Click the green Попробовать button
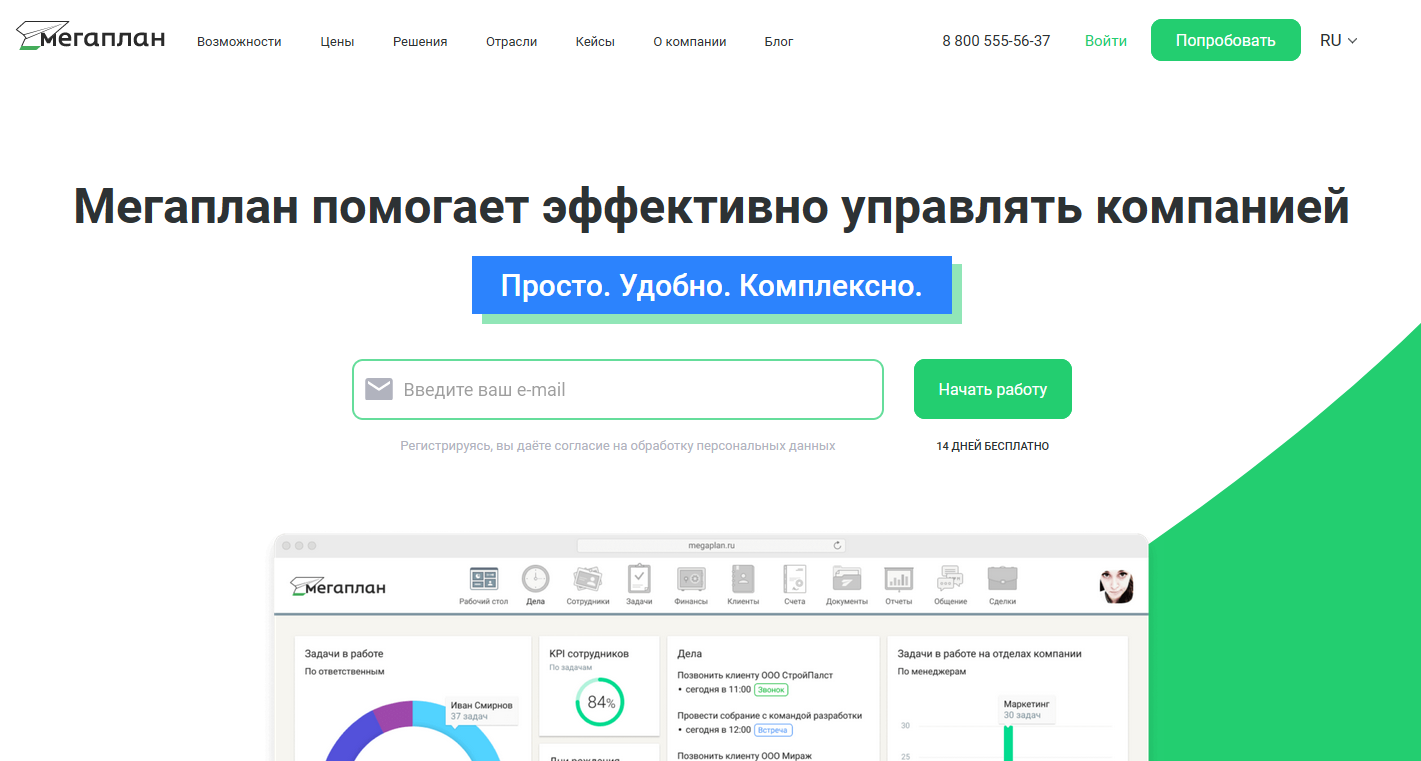1421x761 pixels. [1226, 40]
